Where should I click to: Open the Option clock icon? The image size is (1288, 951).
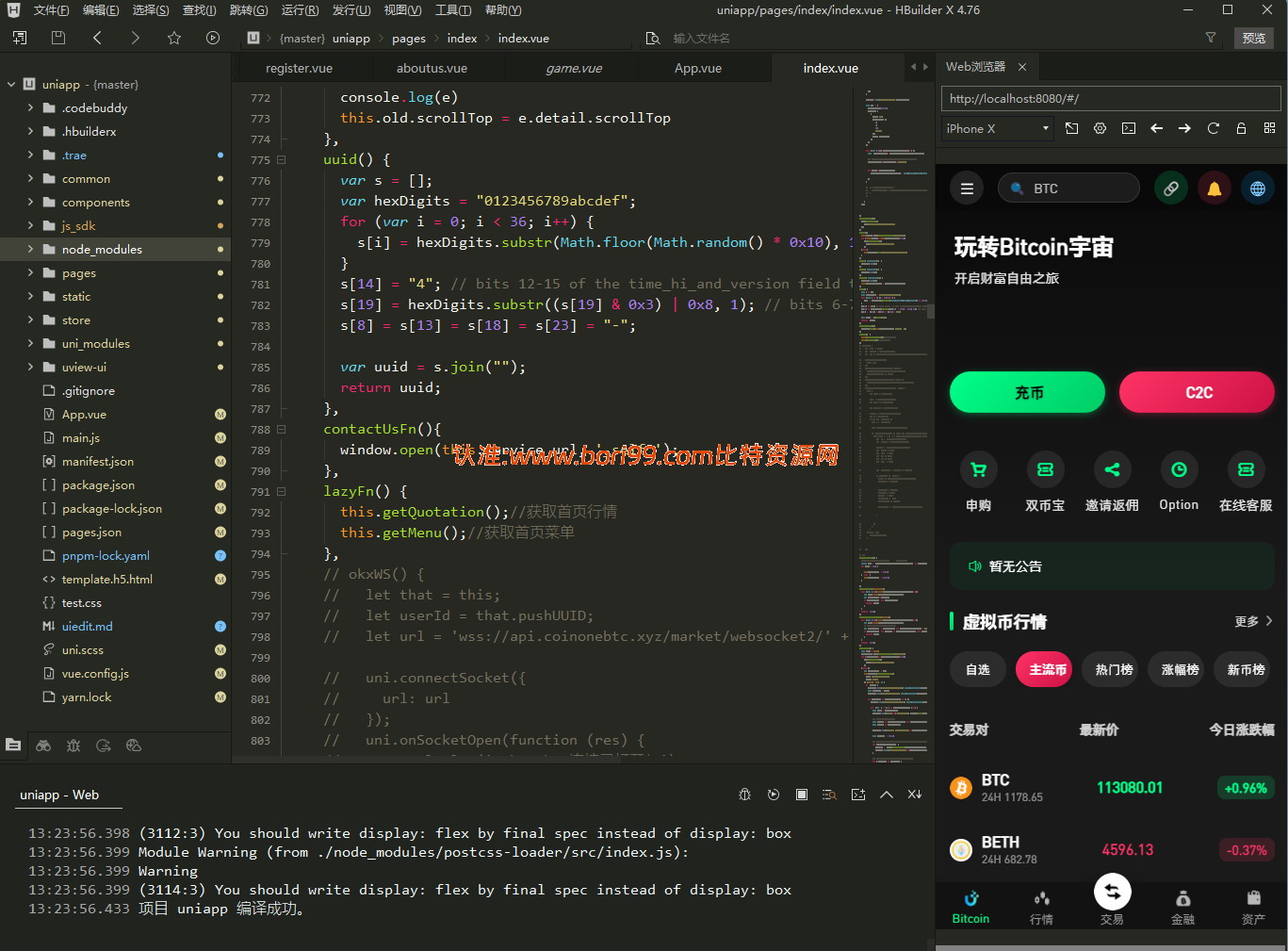click(x=1179, y=469)
